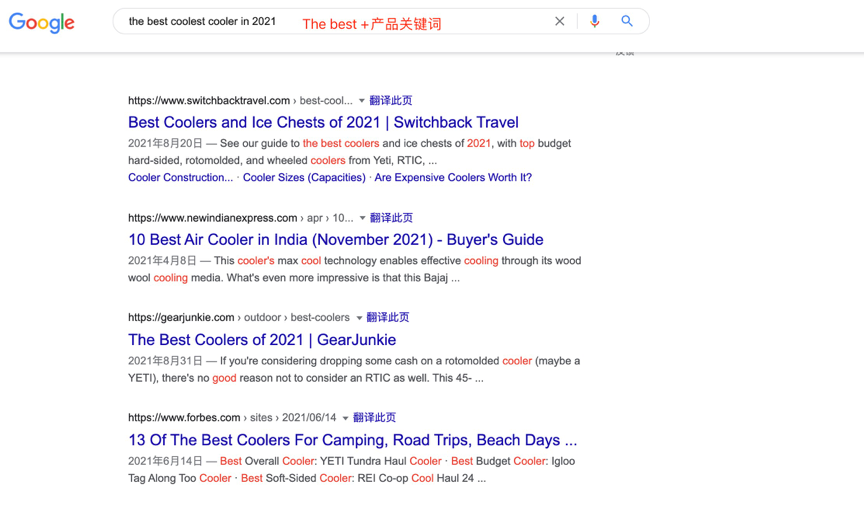The image size is (864, 512).
Task: Translate the forbes.com result page
Action: (x=374, y=418)
